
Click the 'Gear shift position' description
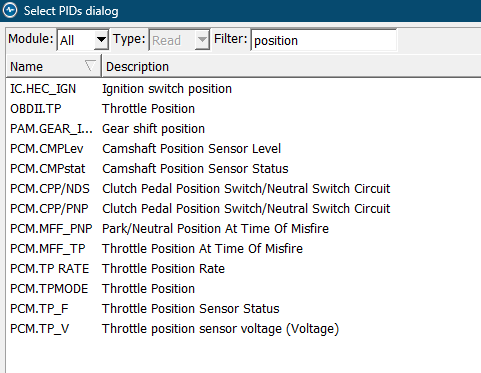153,129
